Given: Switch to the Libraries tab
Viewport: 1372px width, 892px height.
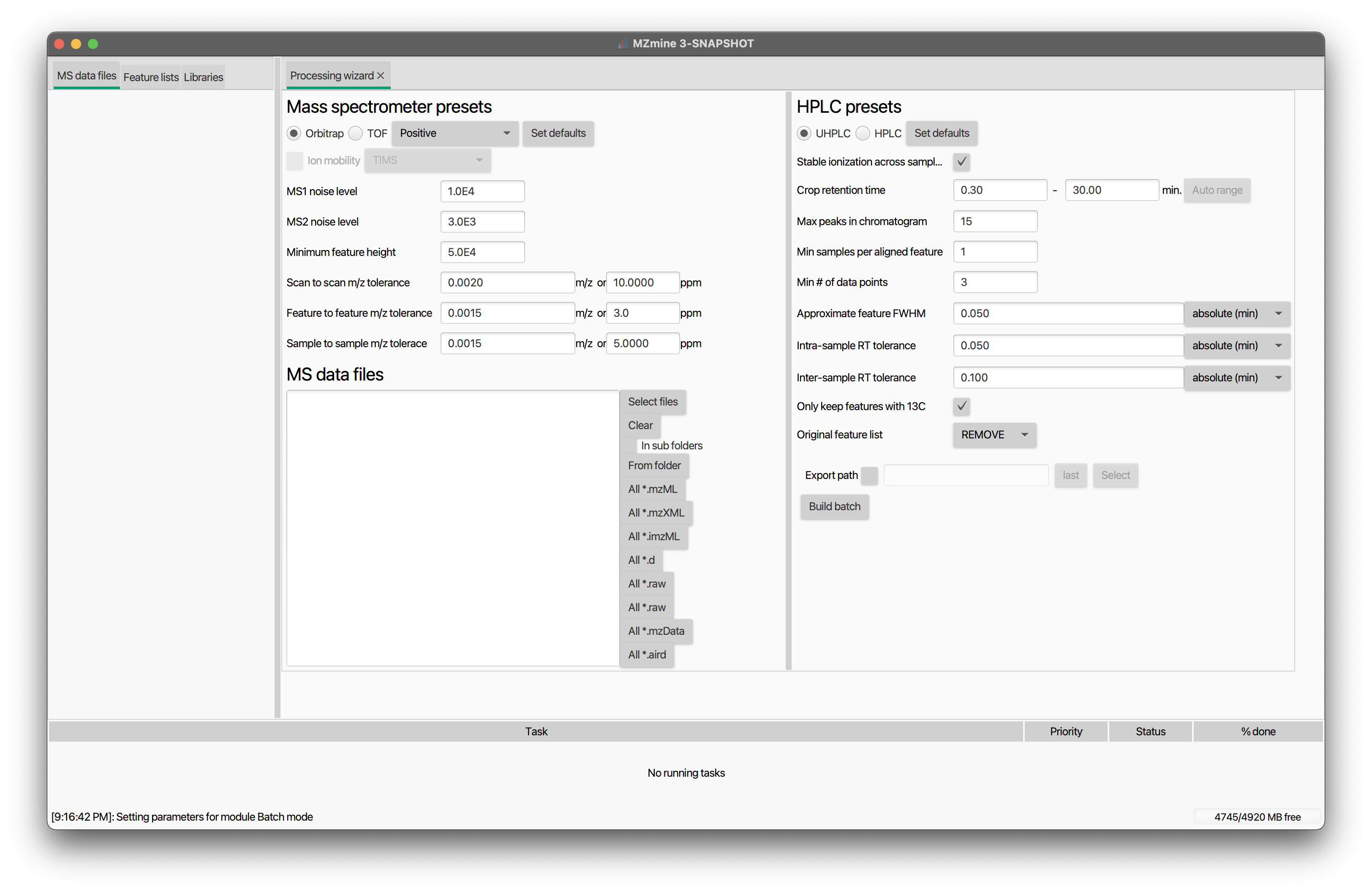Looking at the screenshot, I should 203,76.
